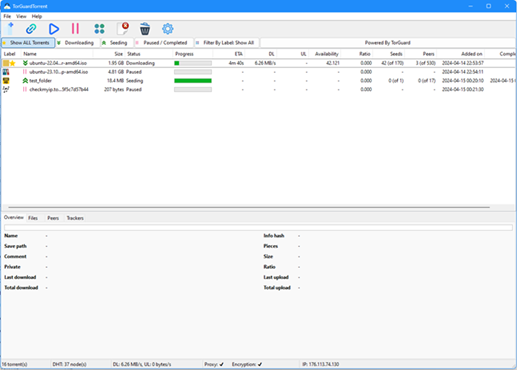Click paused status icon of ubuntu-23.10
517x370 pixels.
pos(25,72)
